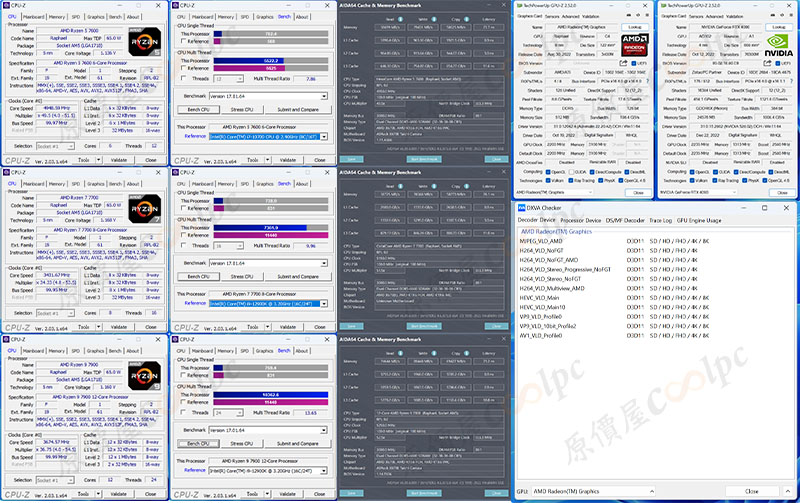Click Validate in Ryzen 5 7600 CPU tab window

[x=119, y=160]
